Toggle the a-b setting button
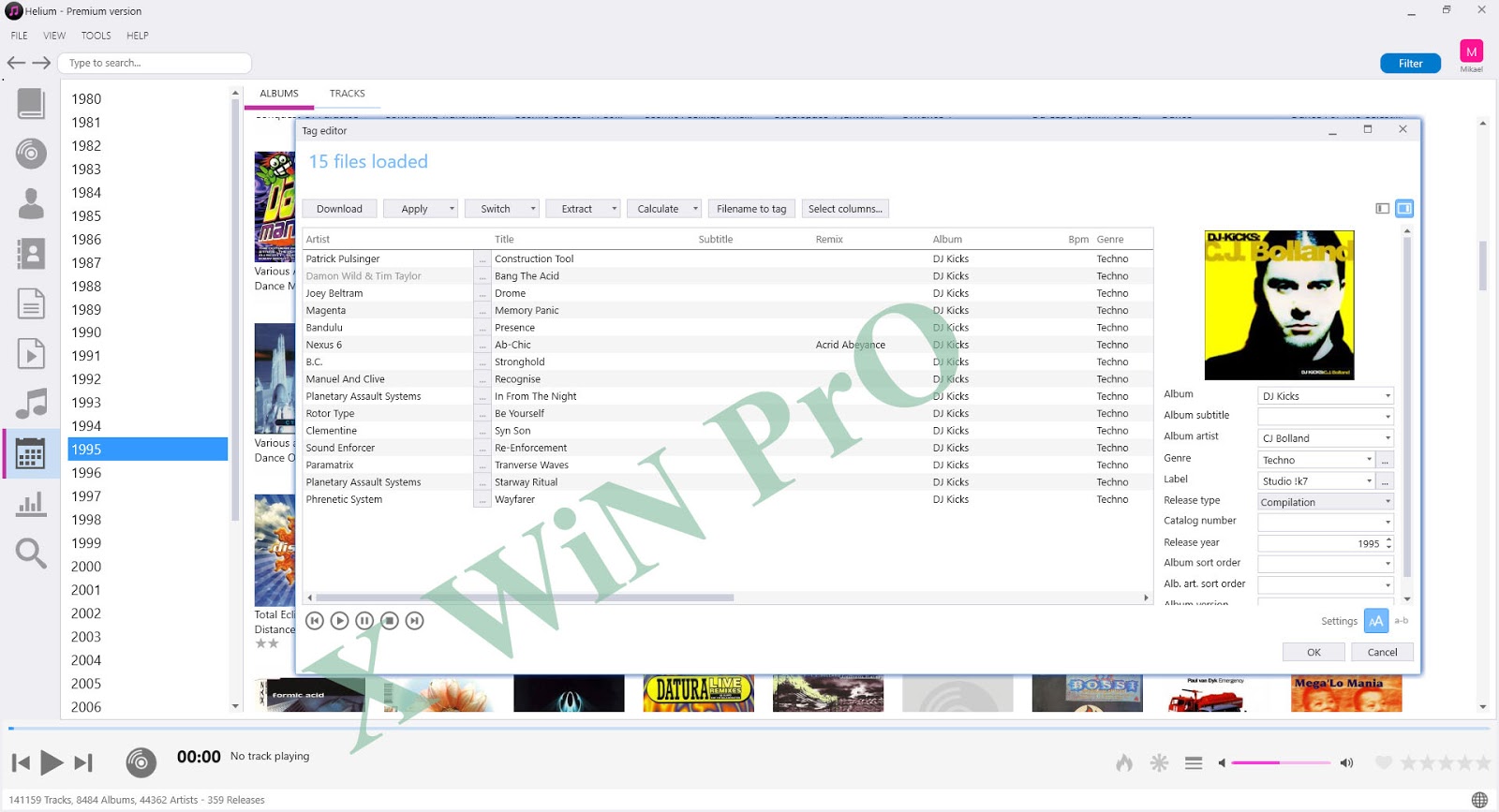 click(x=1402, y=620)
